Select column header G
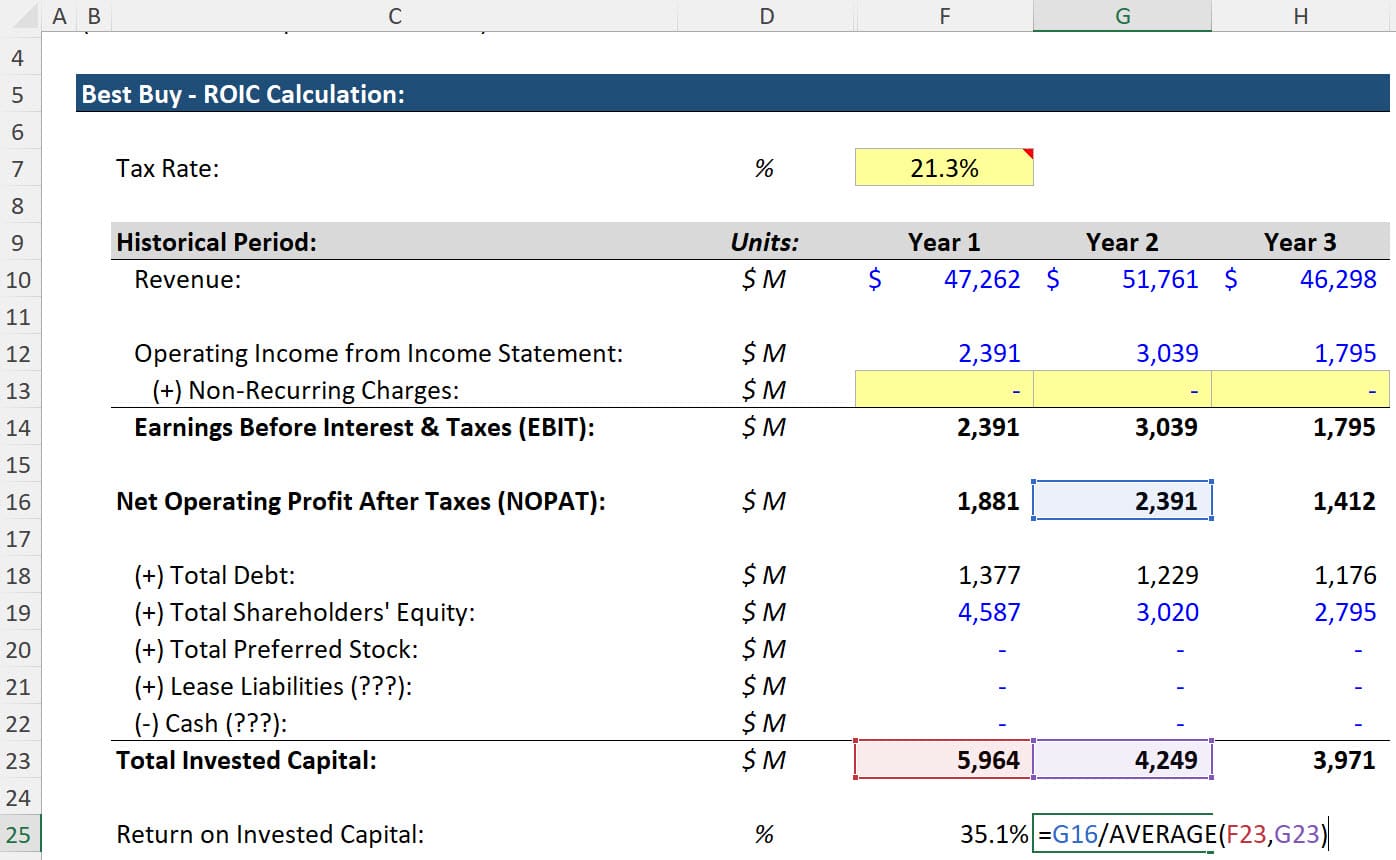The height and width of the screenshot is (860, 1396). pyautogui.click(x=1122, y=16)
